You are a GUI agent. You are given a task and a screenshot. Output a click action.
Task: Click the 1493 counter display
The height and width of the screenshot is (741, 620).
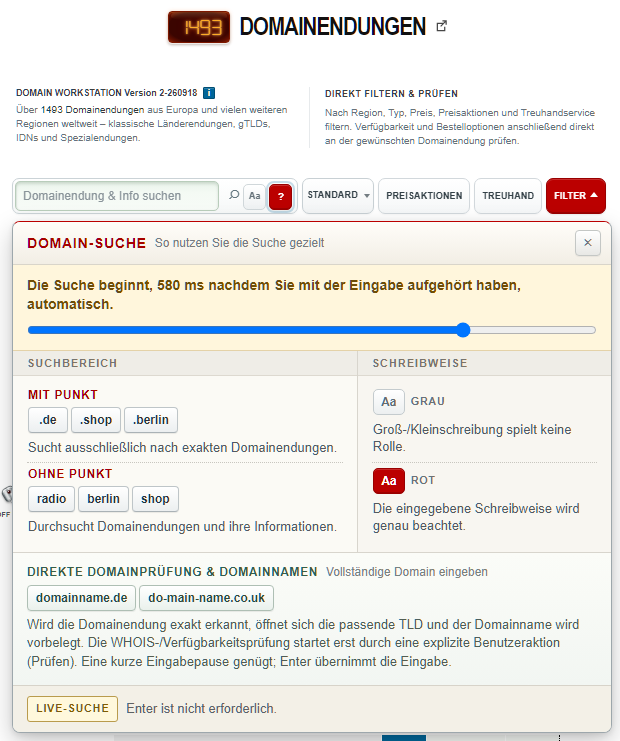pos(199,27)
